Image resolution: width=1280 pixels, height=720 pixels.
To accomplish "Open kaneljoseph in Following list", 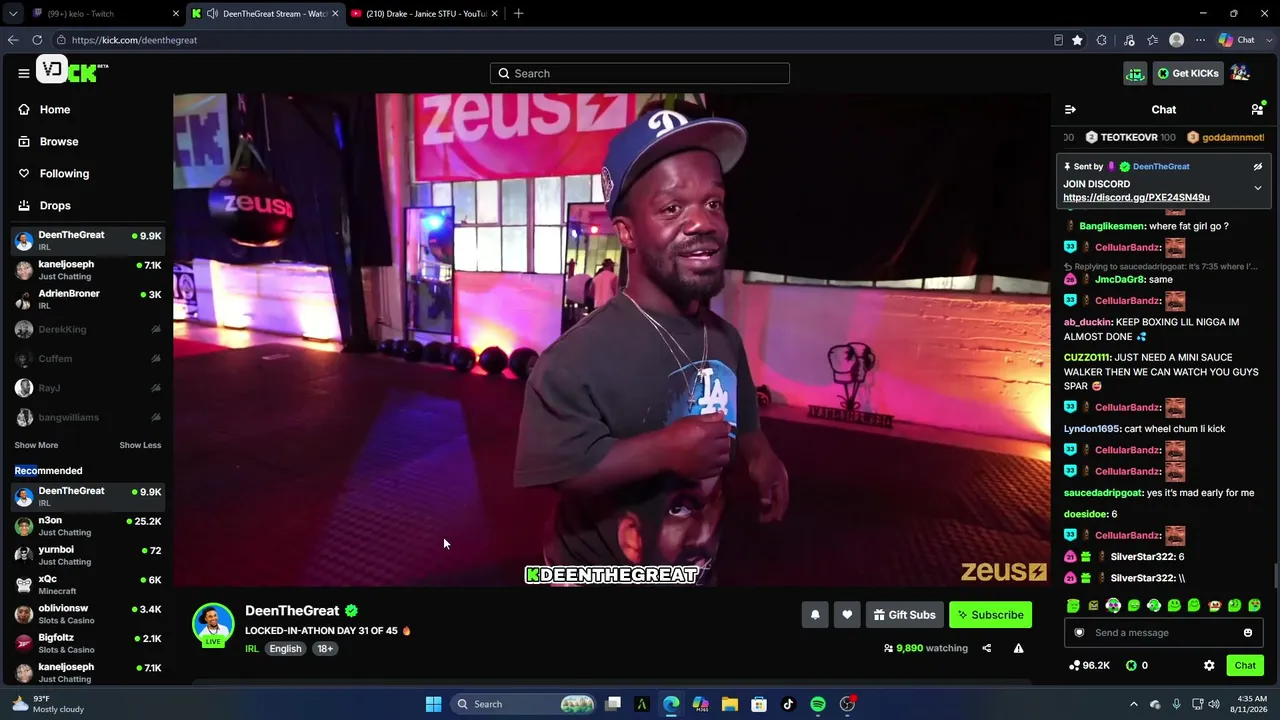I will pyautogui.click(x=88, y=270).
